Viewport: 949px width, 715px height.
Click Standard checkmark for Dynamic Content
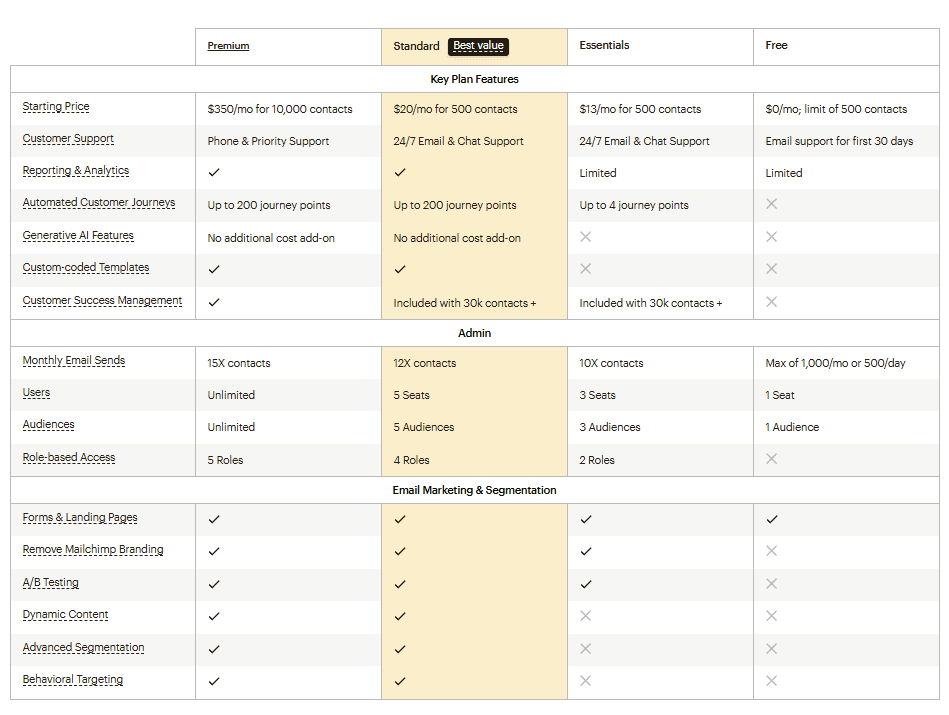[400, 616]
